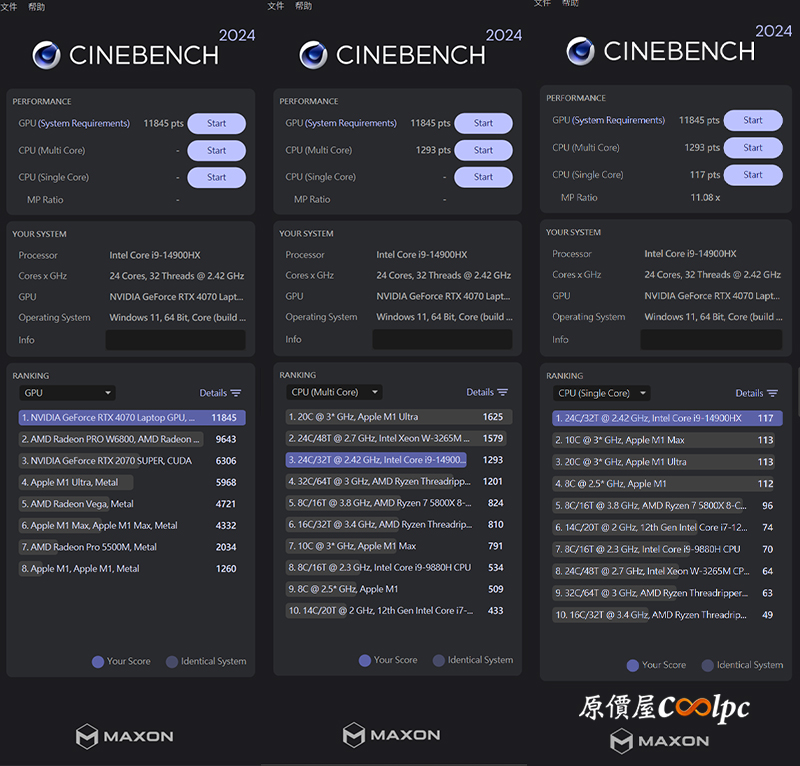
Task: Select the AMD Radeon Pro 5500M row
Action: coord(132,547)
